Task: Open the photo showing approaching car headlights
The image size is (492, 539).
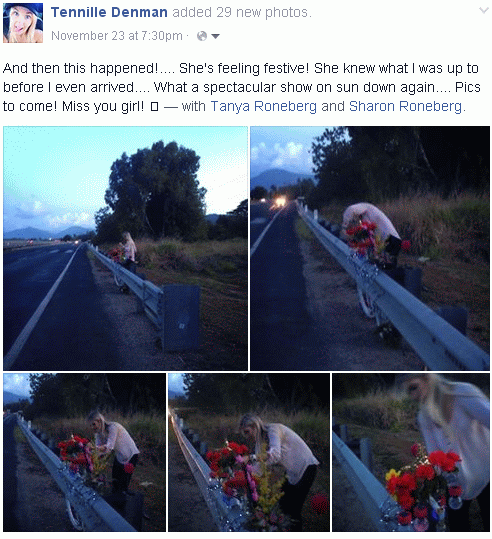Action: pyautogui.click(x=370, y=248)
